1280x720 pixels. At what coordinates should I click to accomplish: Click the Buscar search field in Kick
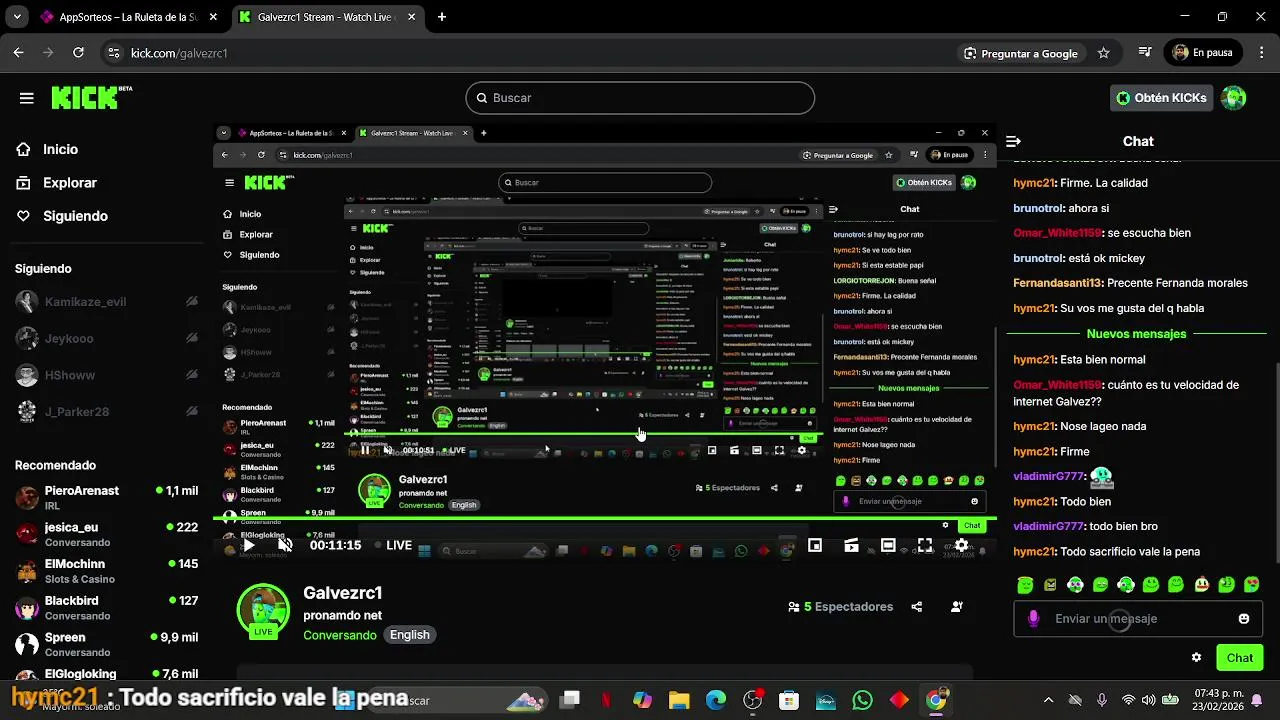point(640,98)
